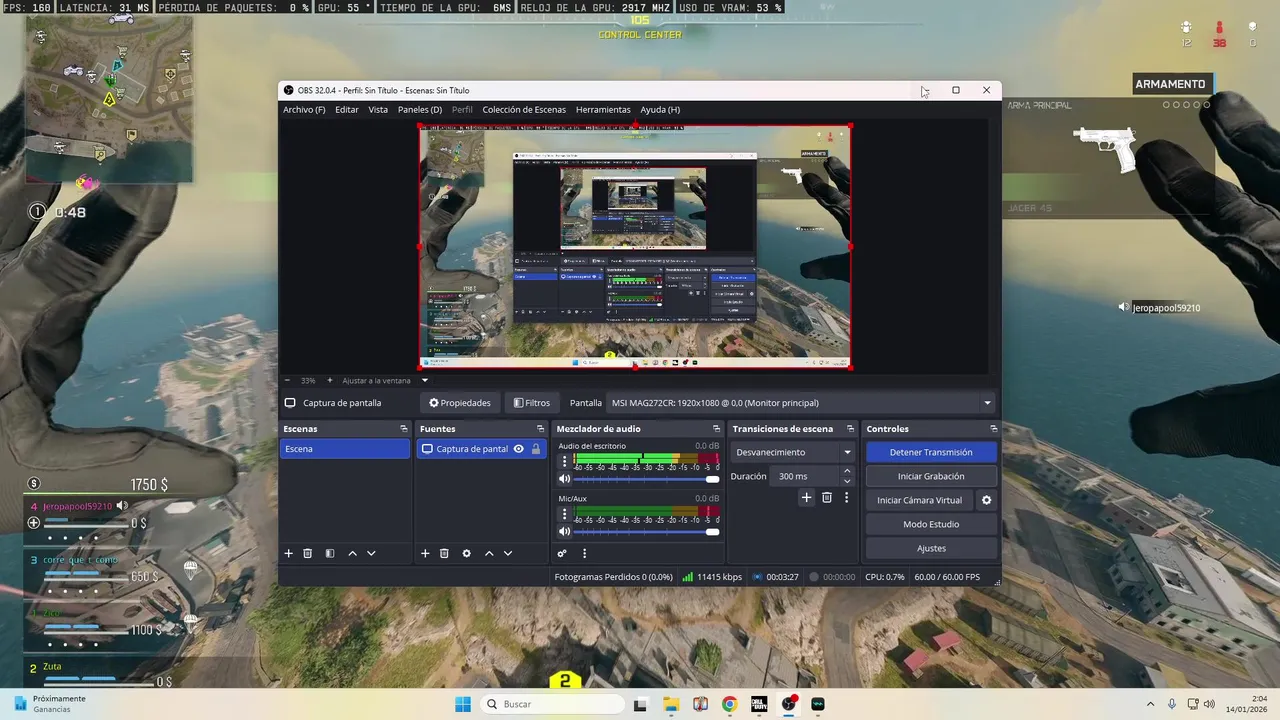1280x720 pixels.
Task: Toggle lock on Captura de pantalla source
Action: pyautogui.click(x=536, y=449)
